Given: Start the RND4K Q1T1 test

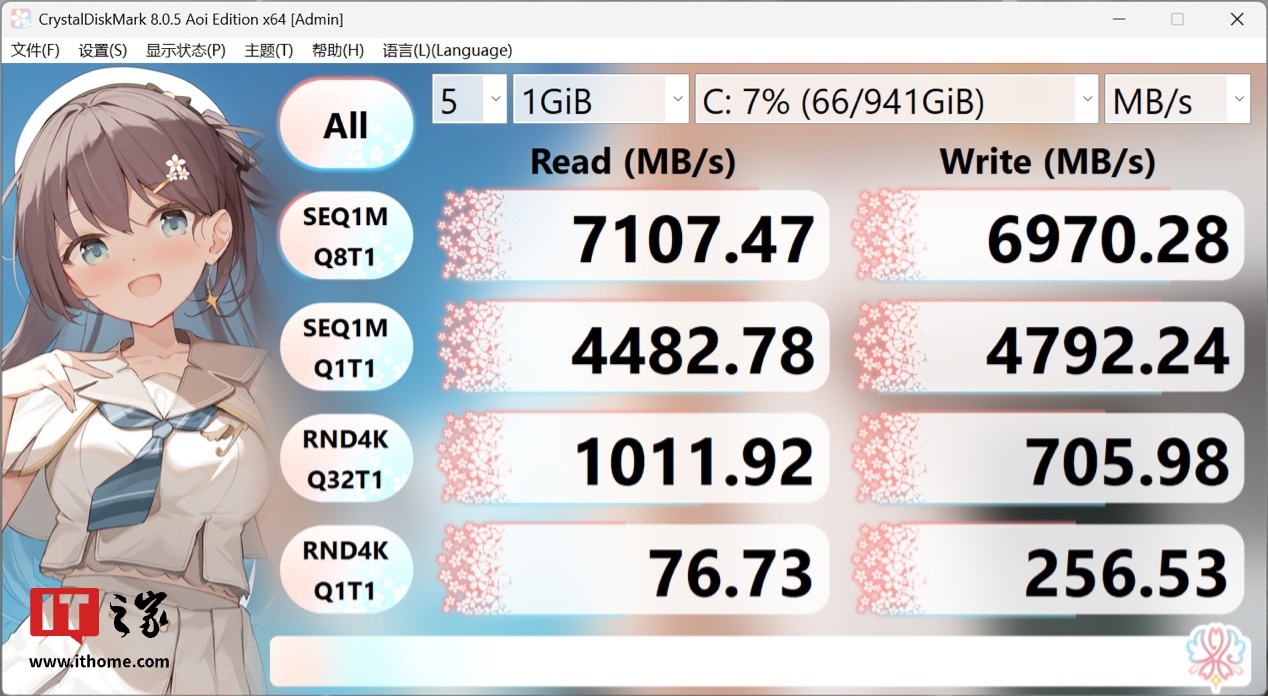Looking at the screenshot, I should 345,570.
